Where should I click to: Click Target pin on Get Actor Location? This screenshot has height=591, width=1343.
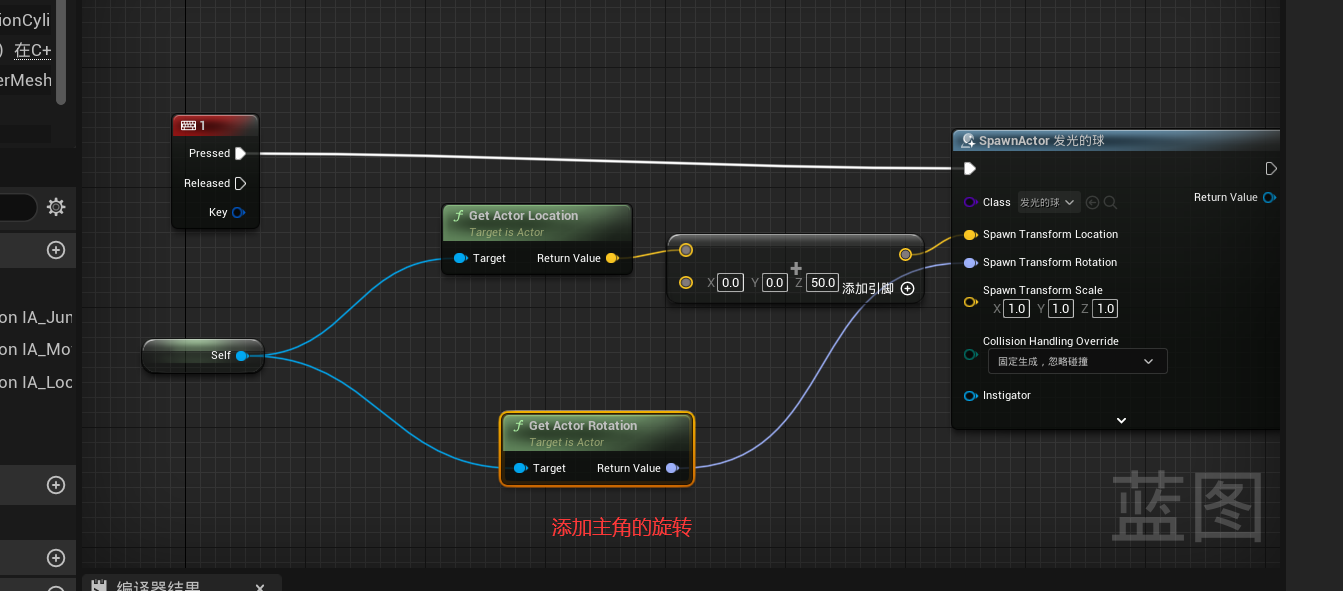(x=459, y=258)
